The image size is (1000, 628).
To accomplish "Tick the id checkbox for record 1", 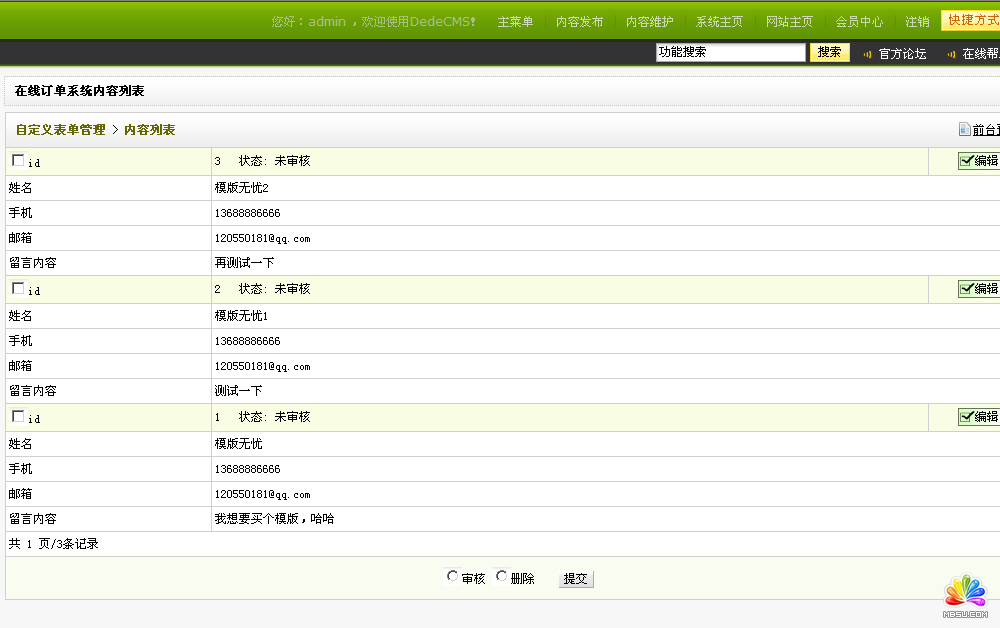I will [x=18, y=416].
